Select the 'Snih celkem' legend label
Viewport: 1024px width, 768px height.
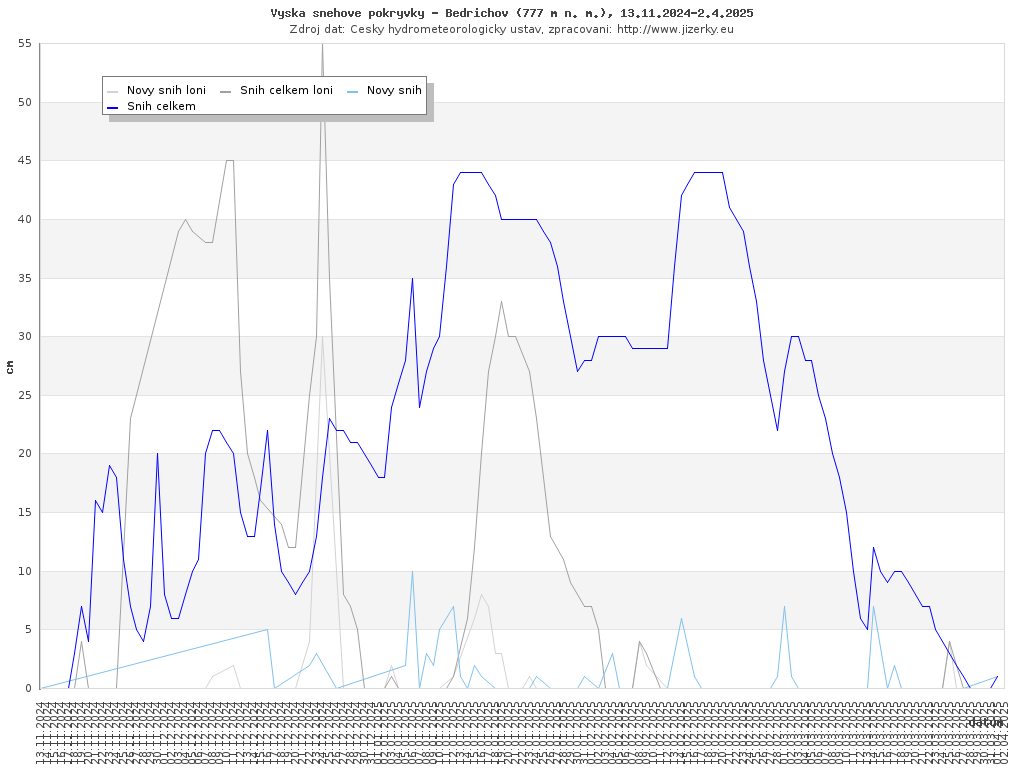(161, 107)
